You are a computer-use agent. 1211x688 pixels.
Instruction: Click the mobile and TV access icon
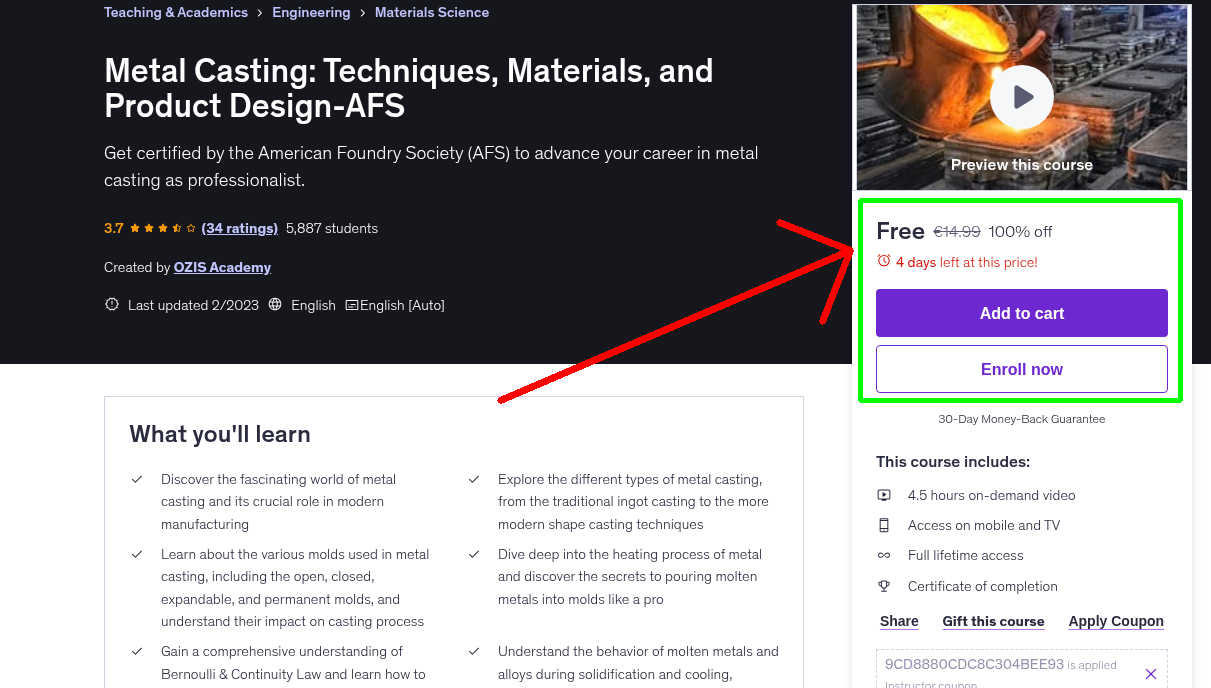tap(883, 525)
